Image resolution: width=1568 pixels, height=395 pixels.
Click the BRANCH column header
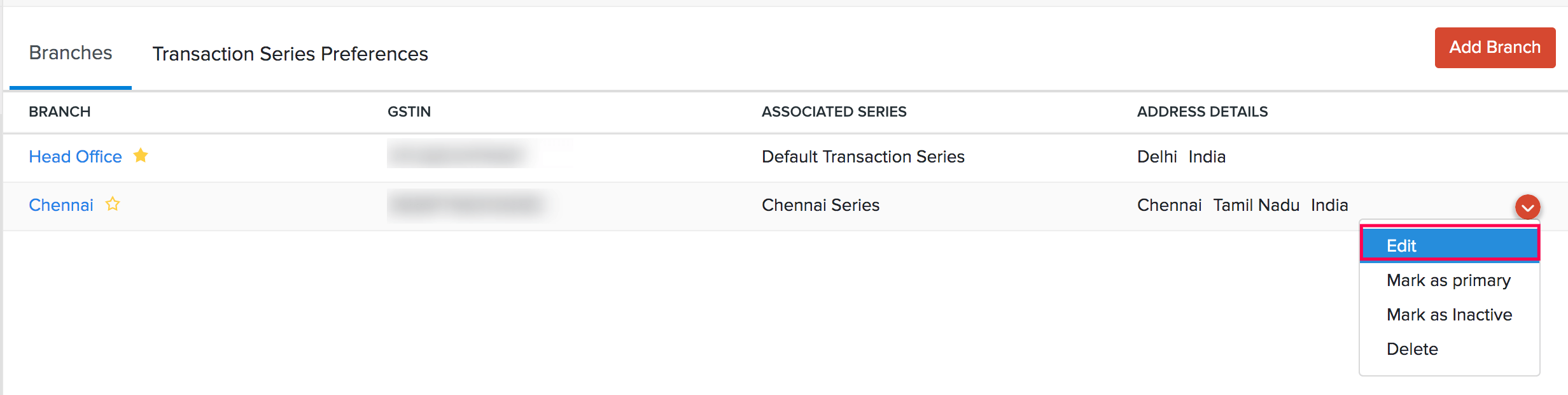tap(60, 112)
